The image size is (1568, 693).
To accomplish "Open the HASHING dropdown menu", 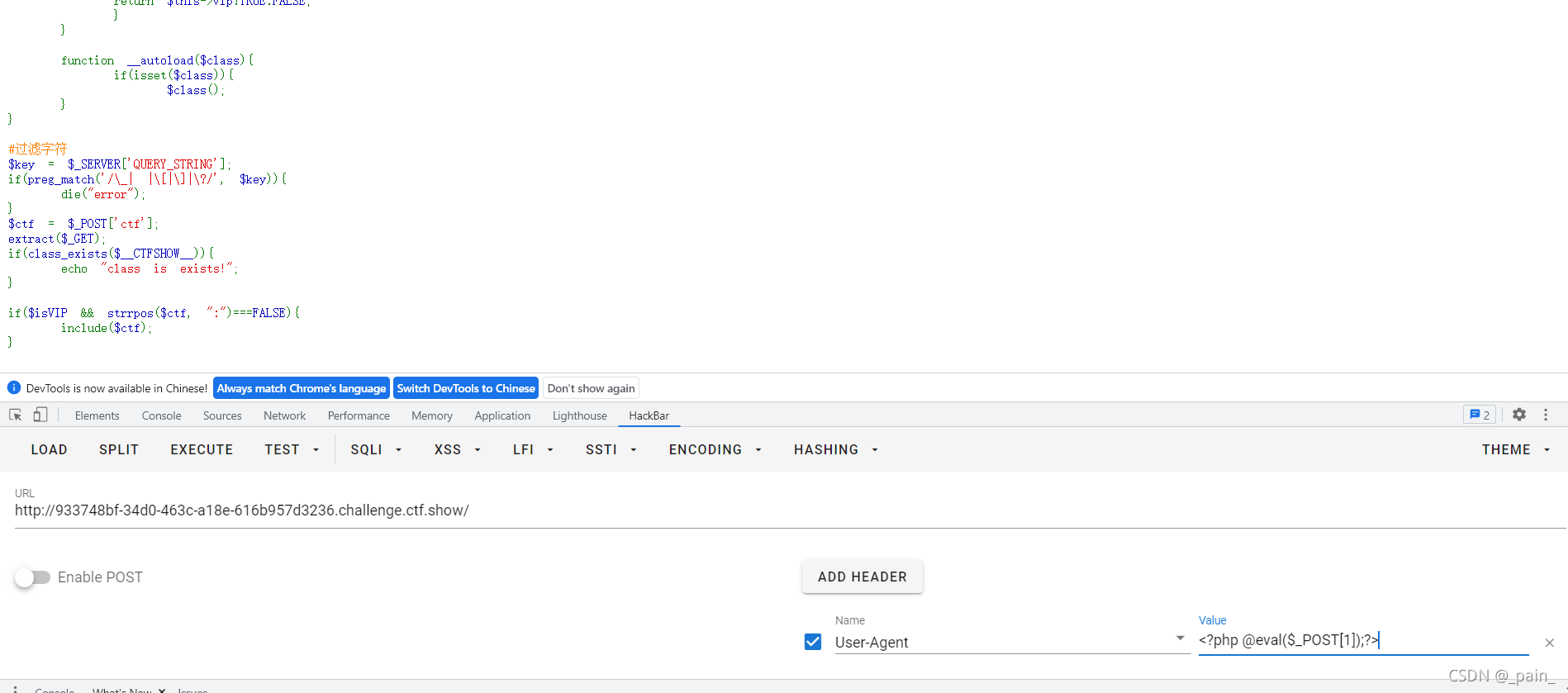I will click(835, 449).
